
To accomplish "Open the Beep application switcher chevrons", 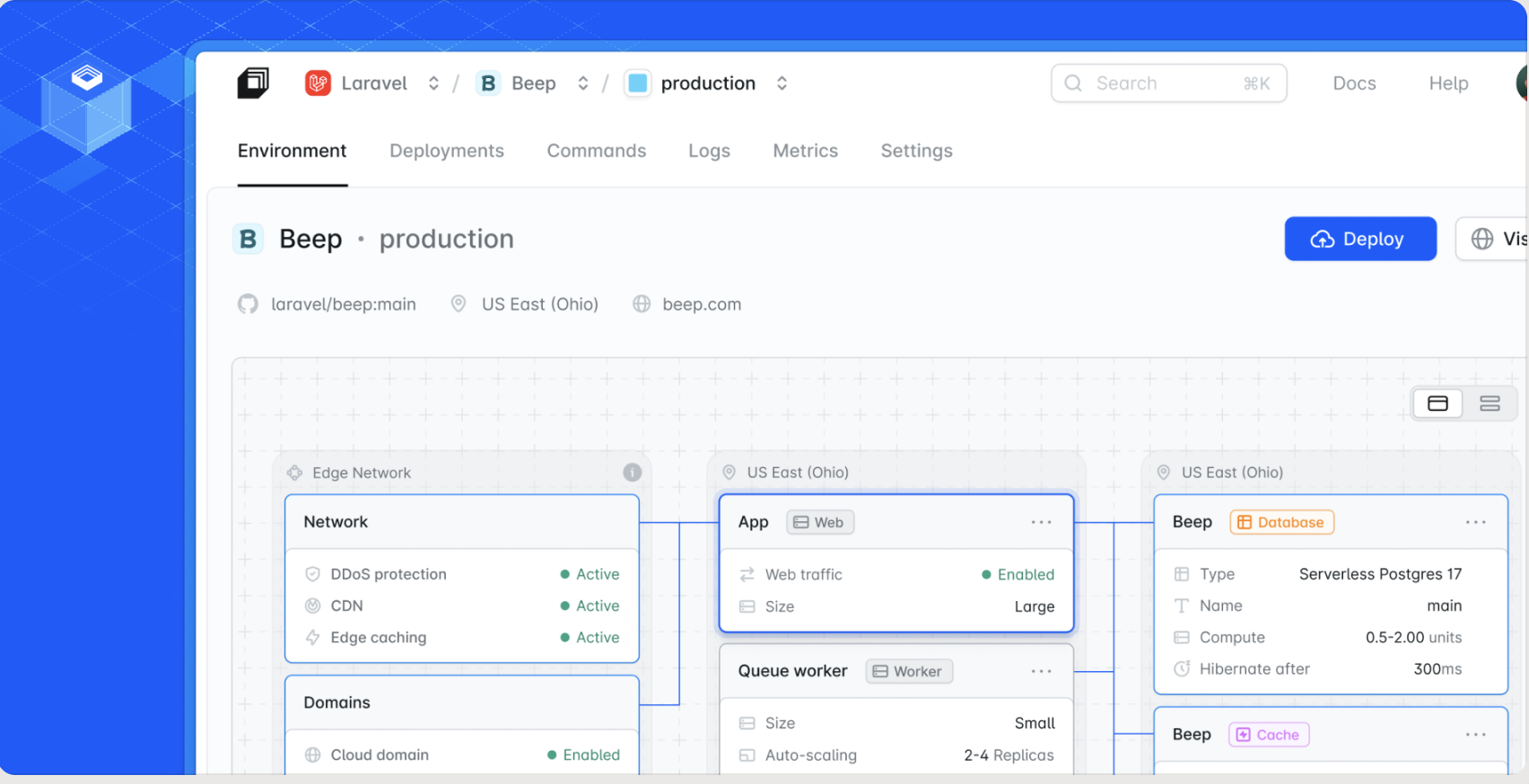I will tap(583, 83).
